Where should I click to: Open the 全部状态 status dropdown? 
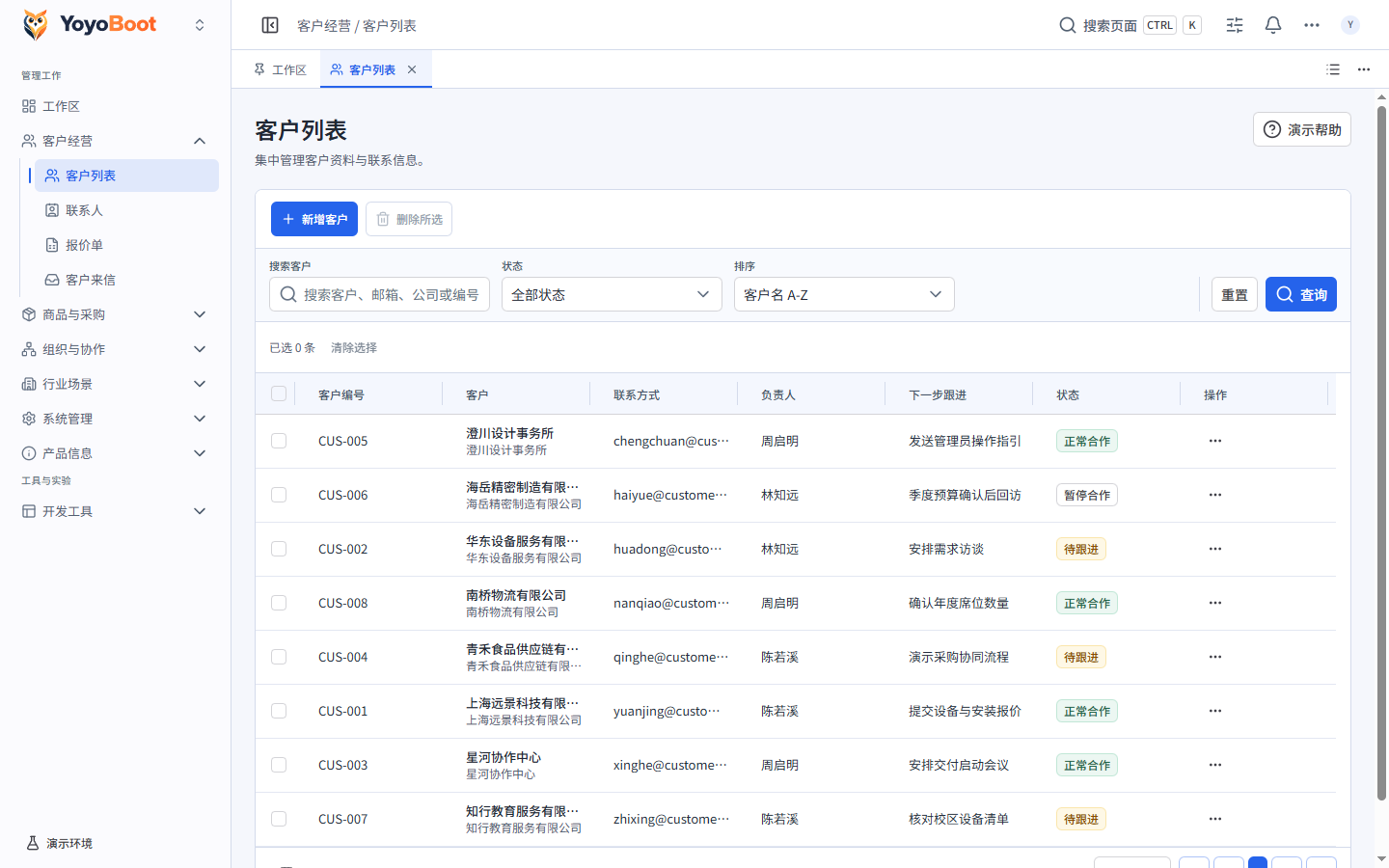(612, 294)
